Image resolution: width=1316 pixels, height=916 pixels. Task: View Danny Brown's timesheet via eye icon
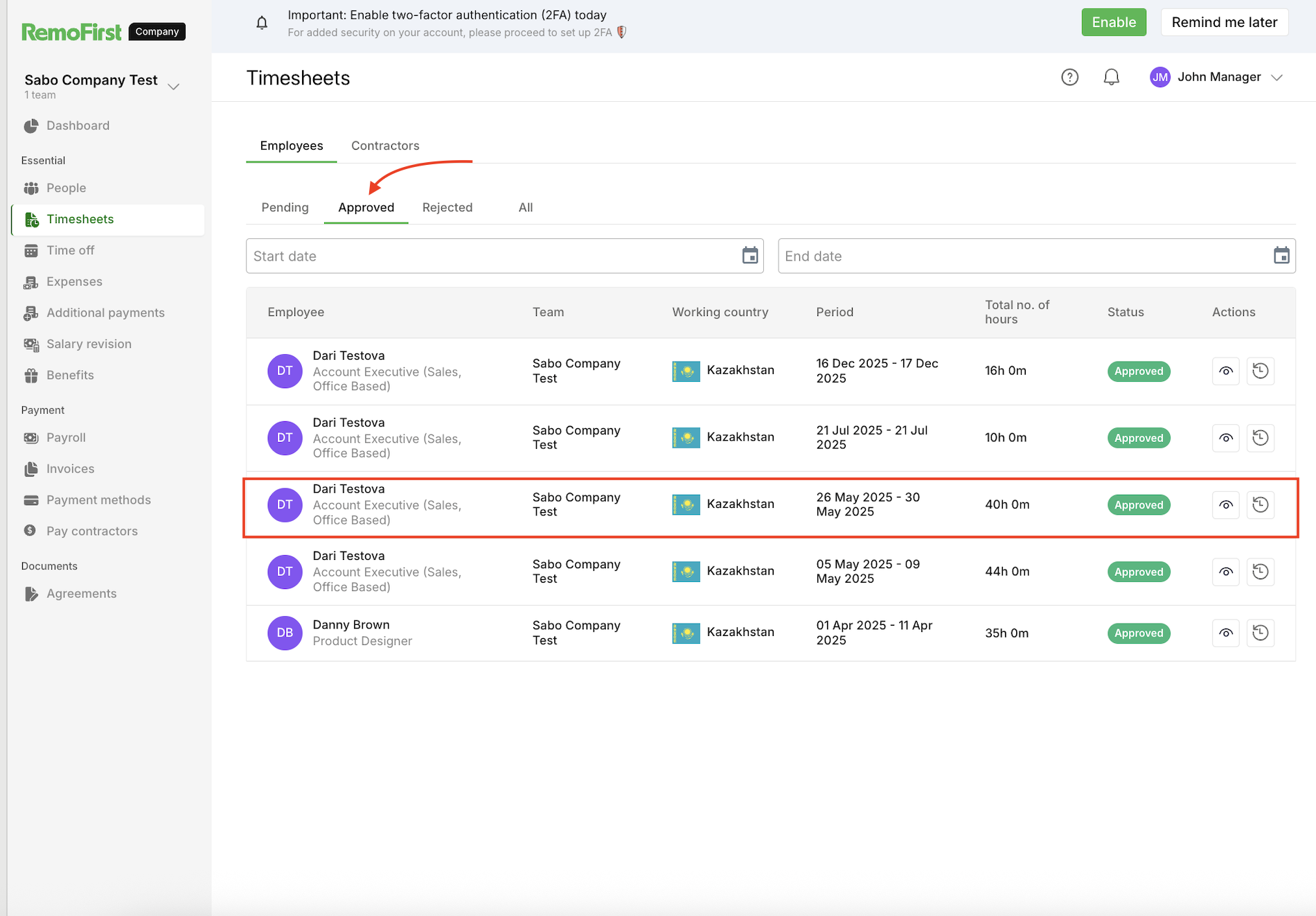pos(1225,633)
